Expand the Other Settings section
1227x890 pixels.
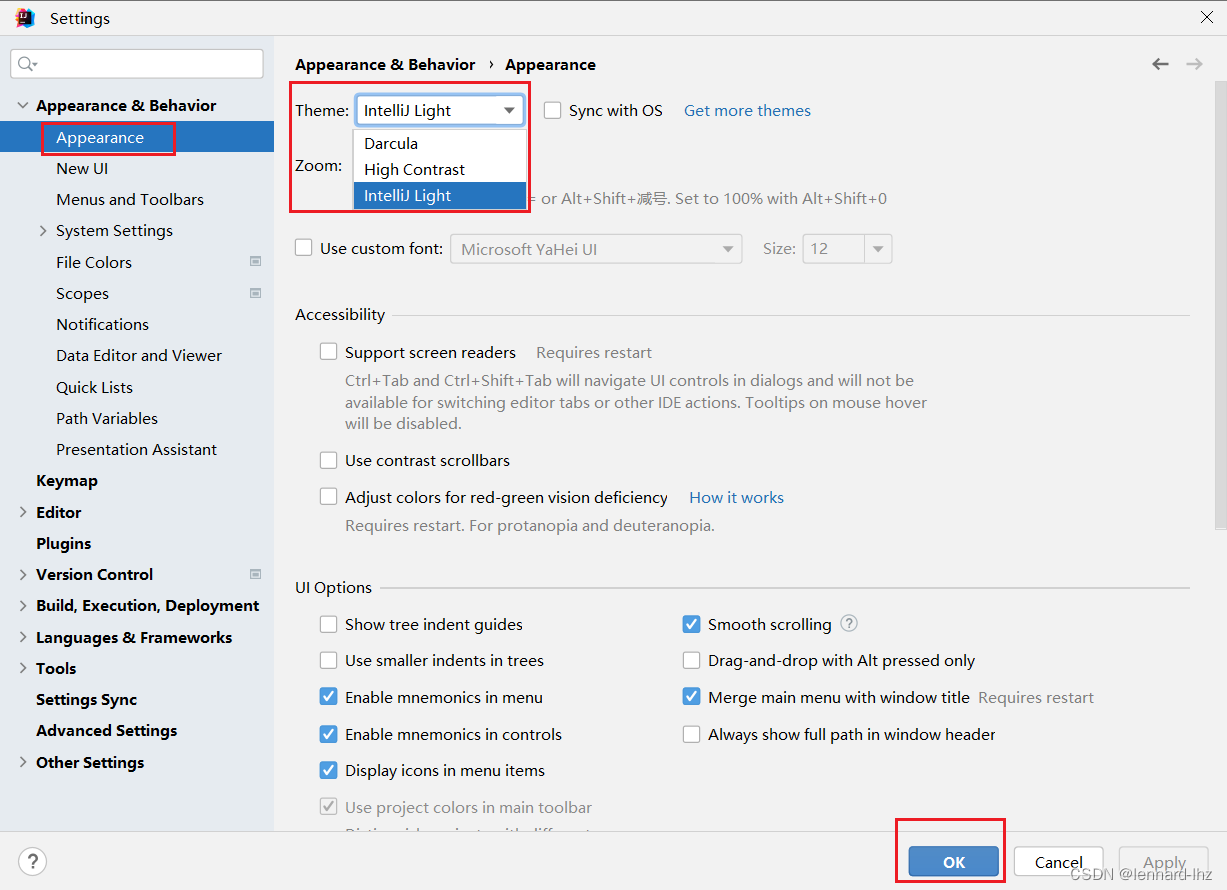coord(23,762)
